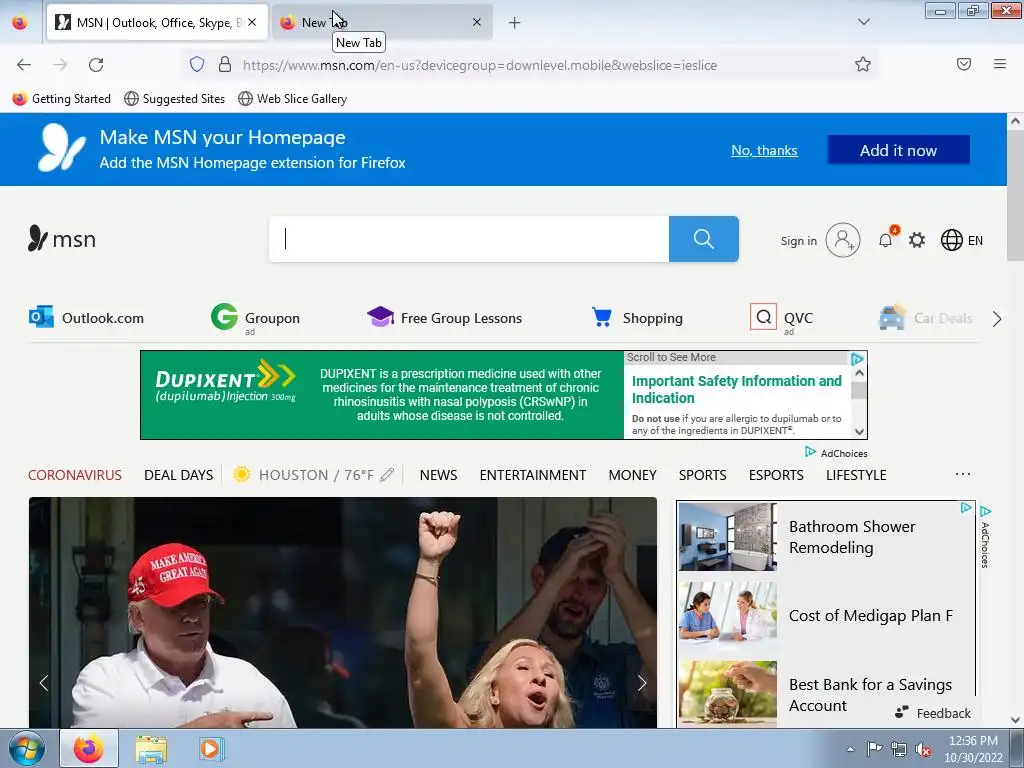Switch to the MSN Outlook, Office, Skype tab
1024x768 pixels.
157,23
